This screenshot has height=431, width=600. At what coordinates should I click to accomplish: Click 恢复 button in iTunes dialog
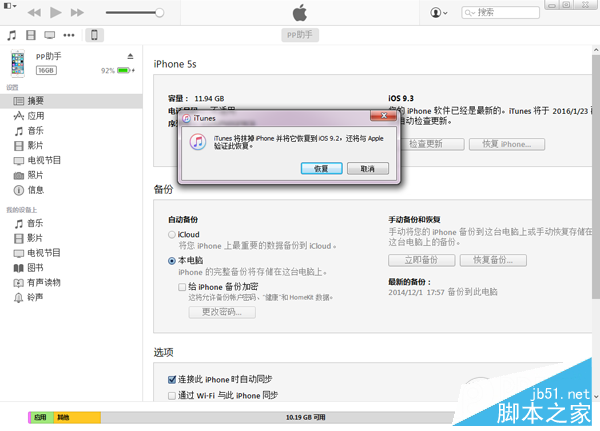coord(321,168)
